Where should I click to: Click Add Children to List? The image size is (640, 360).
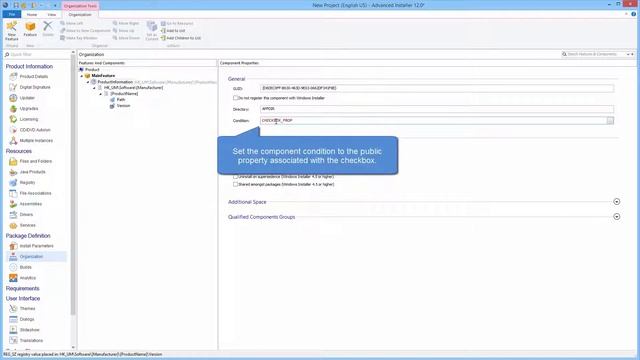click(x=181, y=38)
